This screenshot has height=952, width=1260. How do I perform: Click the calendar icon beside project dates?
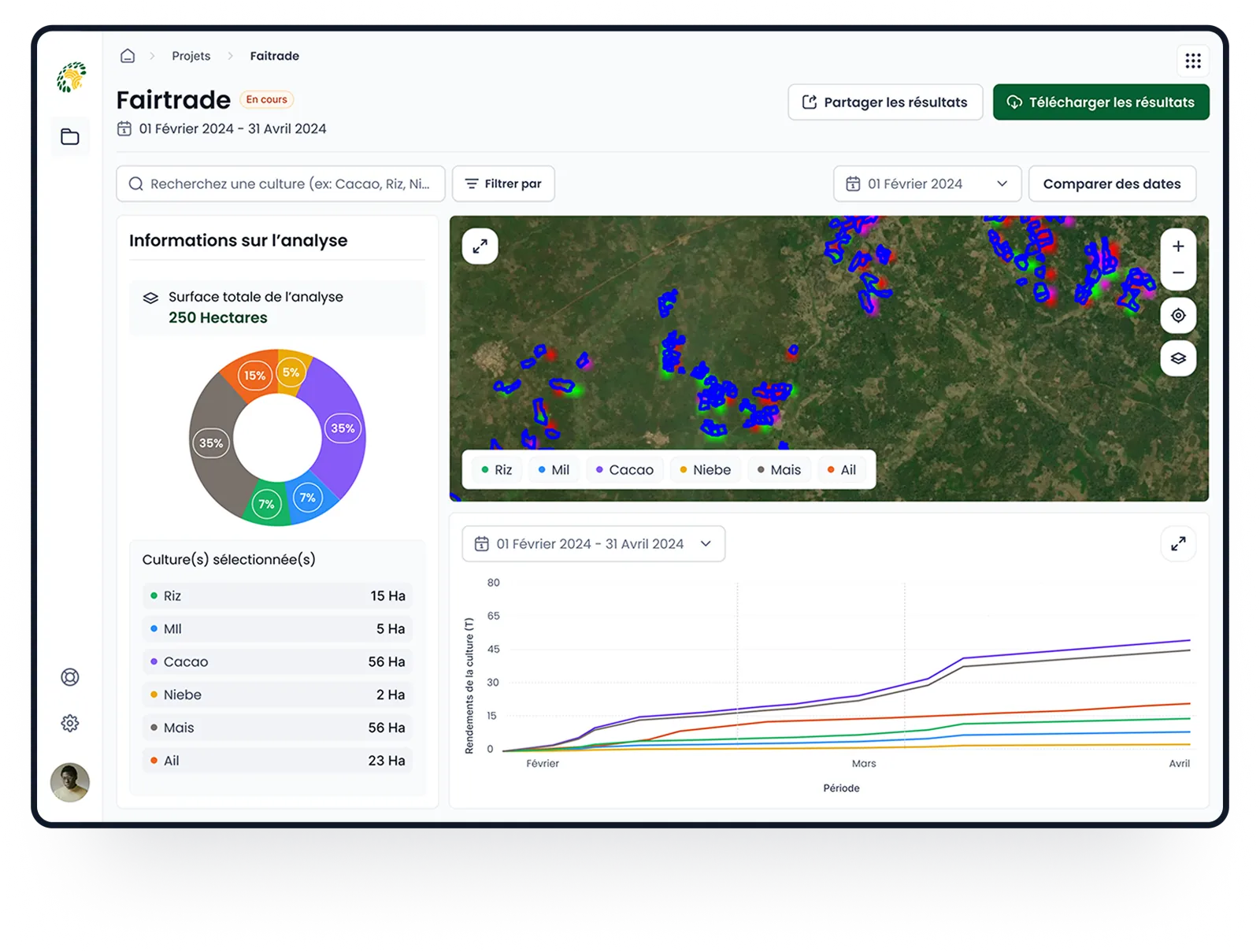(124, 128)
